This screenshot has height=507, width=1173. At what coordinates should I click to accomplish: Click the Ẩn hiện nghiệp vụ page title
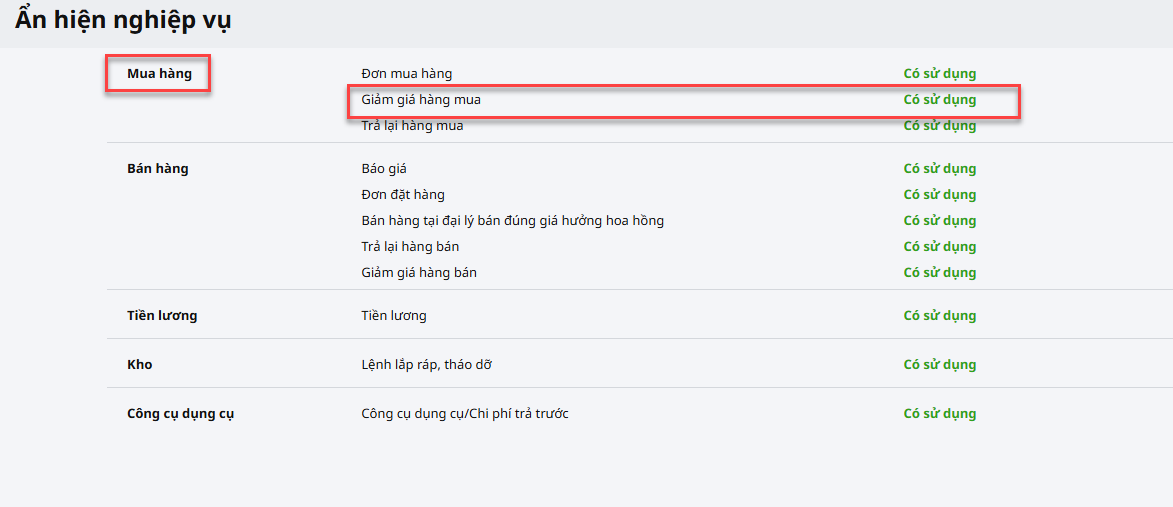[x=122, y=20]
